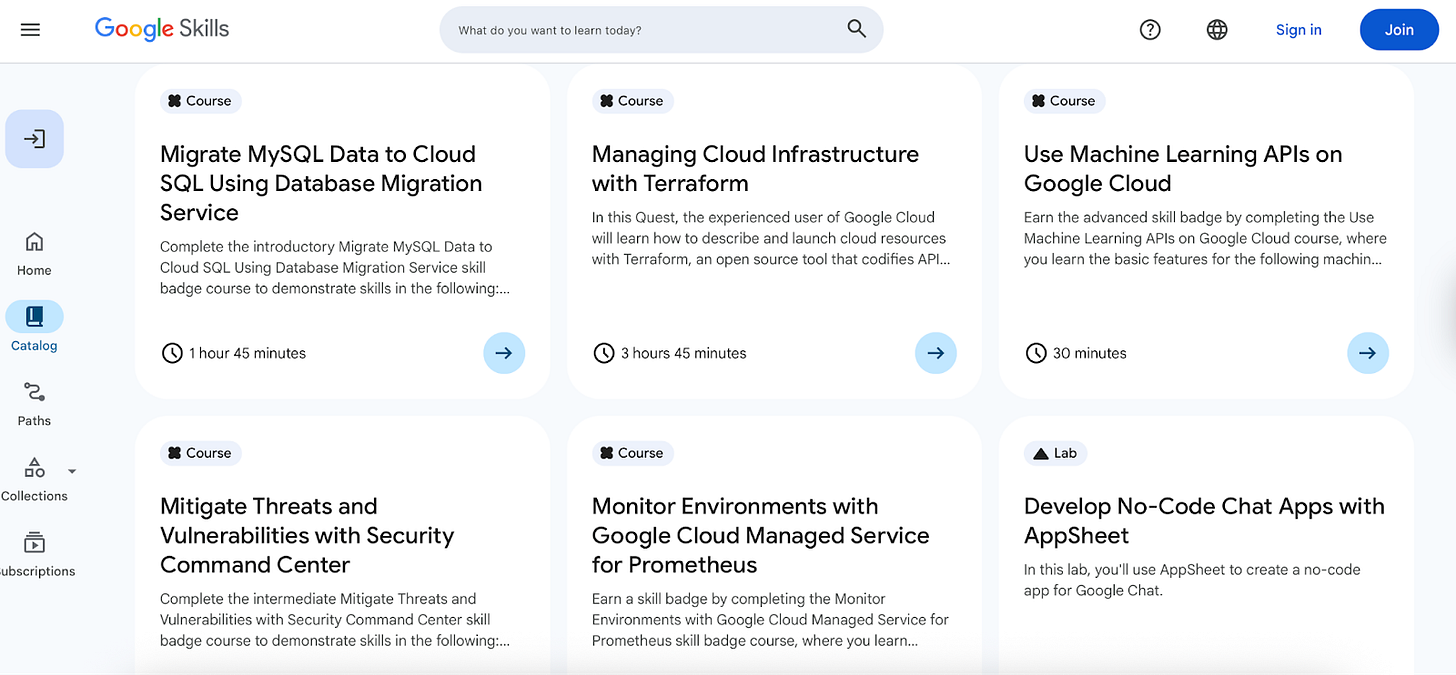
Task: Click the search magnifier icon
Action: pos(856,29)
